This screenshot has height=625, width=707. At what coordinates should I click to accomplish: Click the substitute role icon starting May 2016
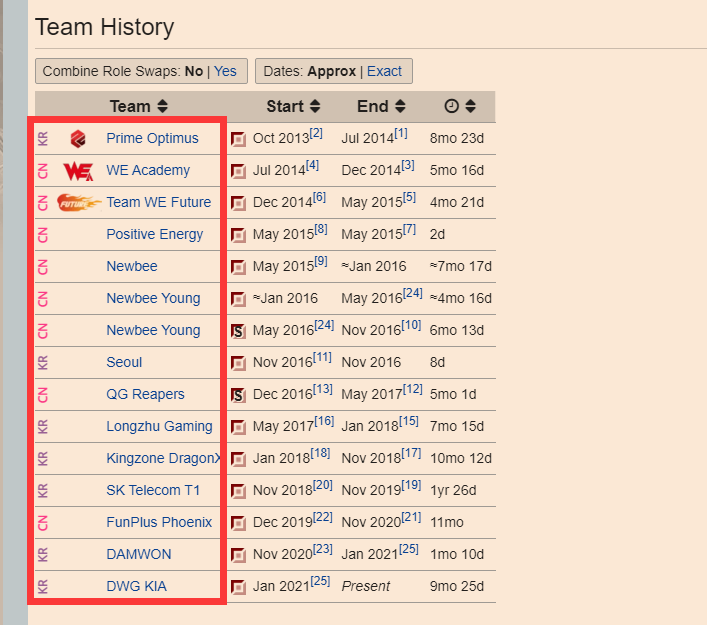[239, 331]
